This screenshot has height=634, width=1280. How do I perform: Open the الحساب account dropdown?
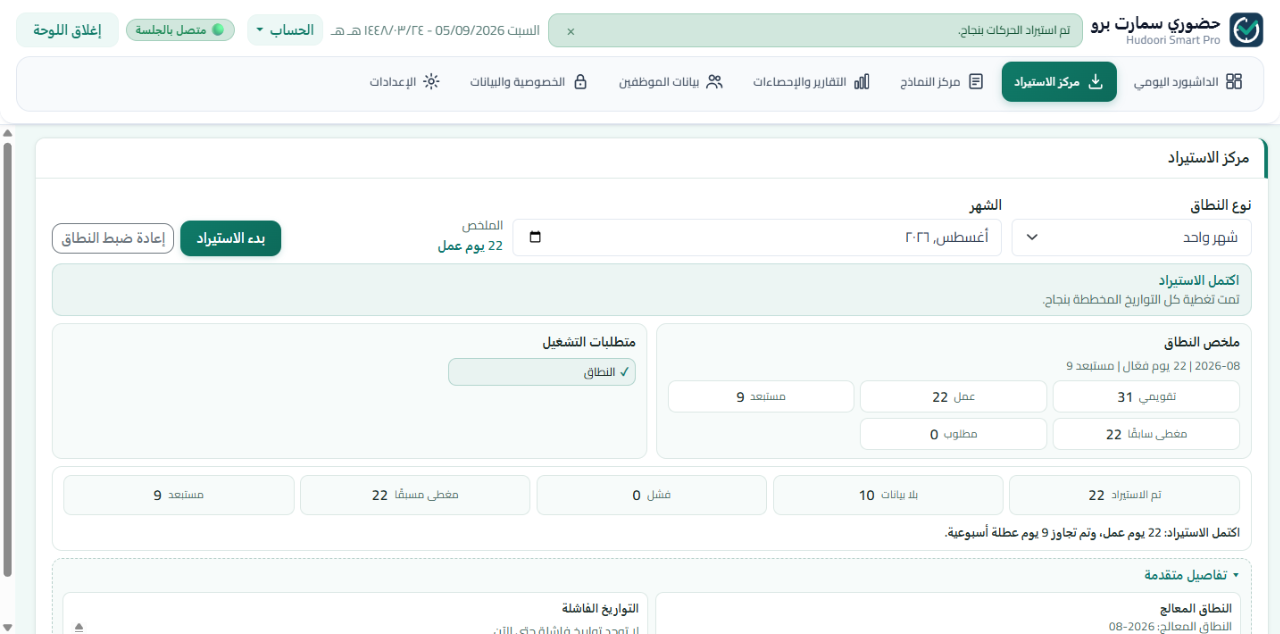[285, 30]
